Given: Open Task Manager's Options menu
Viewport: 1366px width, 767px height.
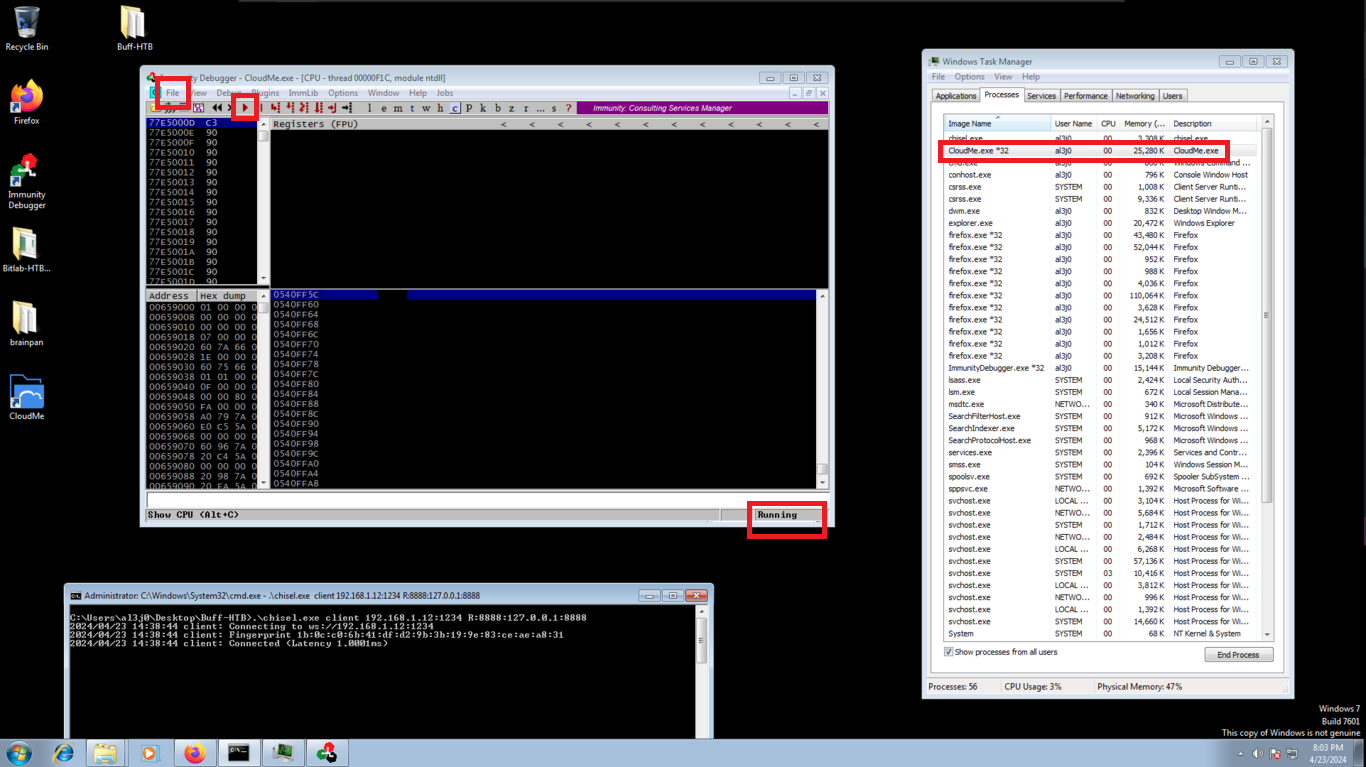Looking at the screenshot, I should coord(969,77).
